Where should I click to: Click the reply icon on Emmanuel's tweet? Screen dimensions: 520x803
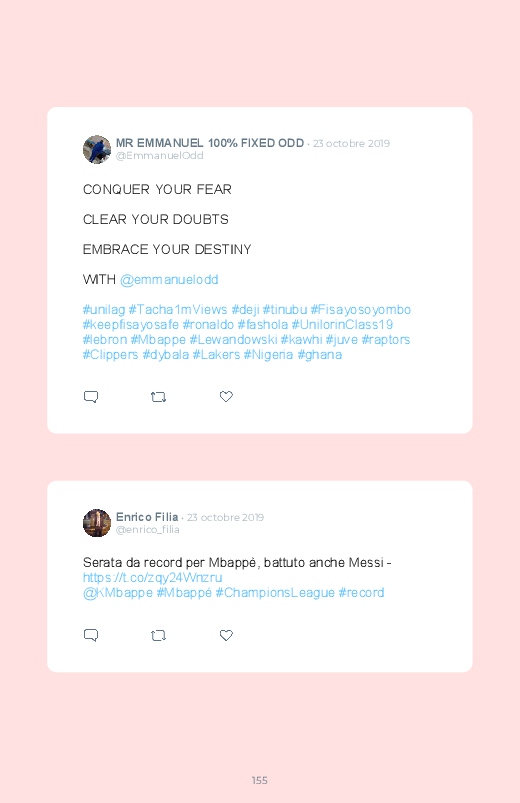click(91, 397)
